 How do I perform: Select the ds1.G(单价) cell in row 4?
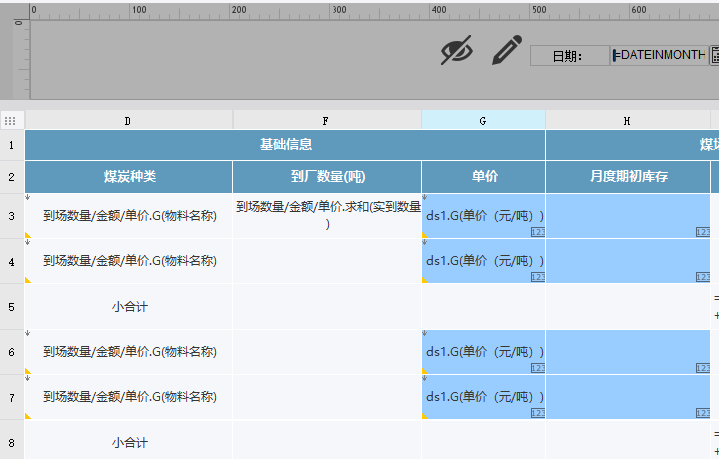point(483,261)
